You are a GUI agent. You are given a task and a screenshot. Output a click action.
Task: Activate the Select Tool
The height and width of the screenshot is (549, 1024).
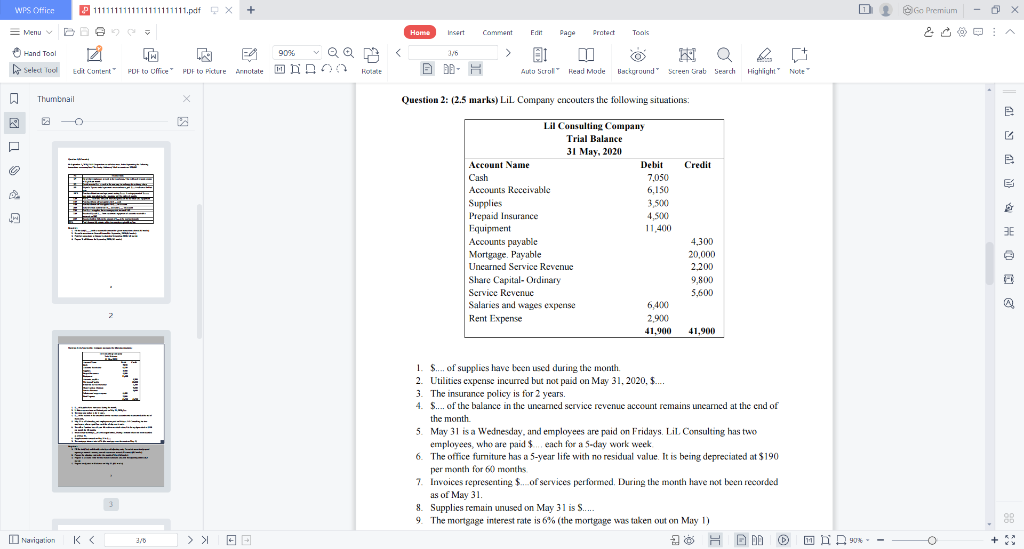coord(35,70)
